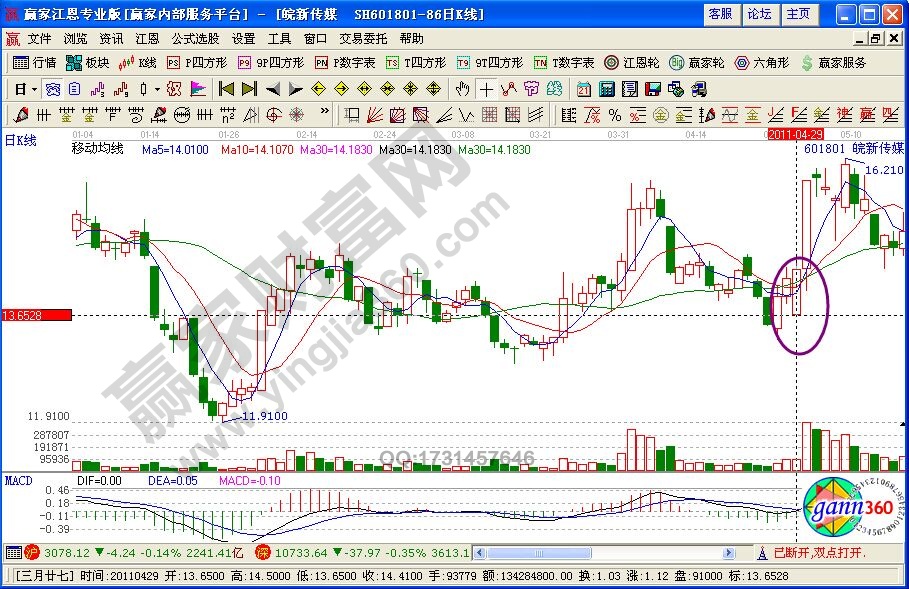Select the hand pan tool

463,88
